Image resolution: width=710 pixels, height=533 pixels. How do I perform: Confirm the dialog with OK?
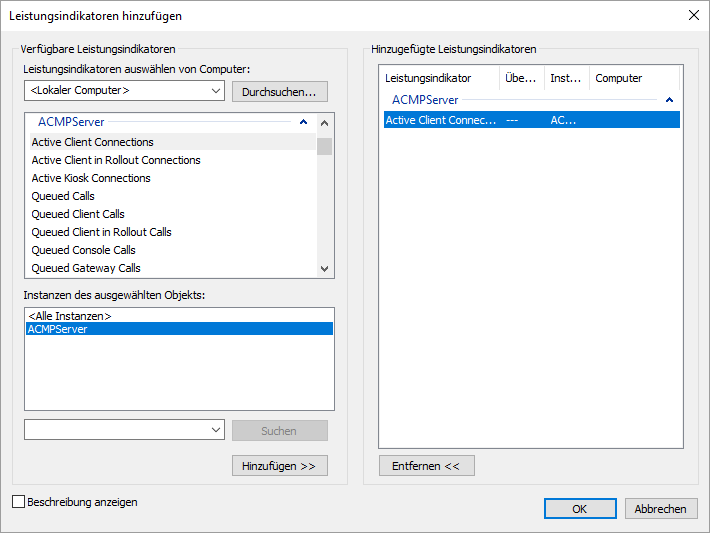coord(580,508)
